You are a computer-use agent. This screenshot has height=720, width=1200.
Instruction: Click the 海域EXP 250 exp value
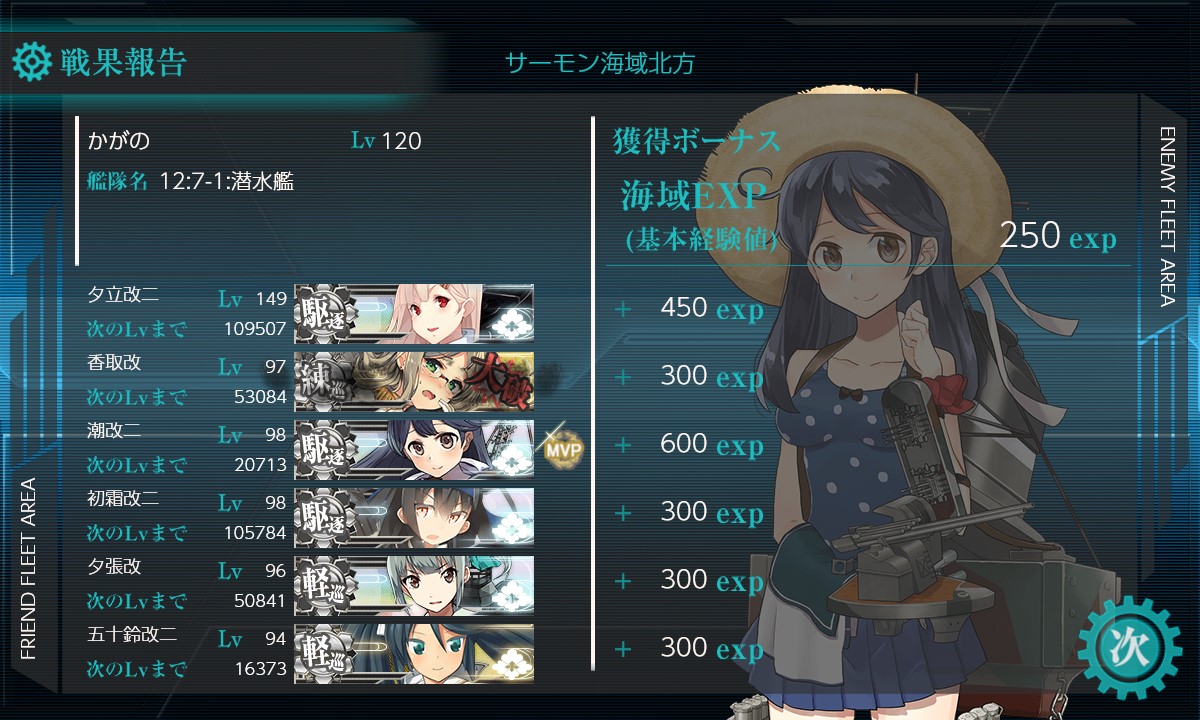tap(1058, 237)
